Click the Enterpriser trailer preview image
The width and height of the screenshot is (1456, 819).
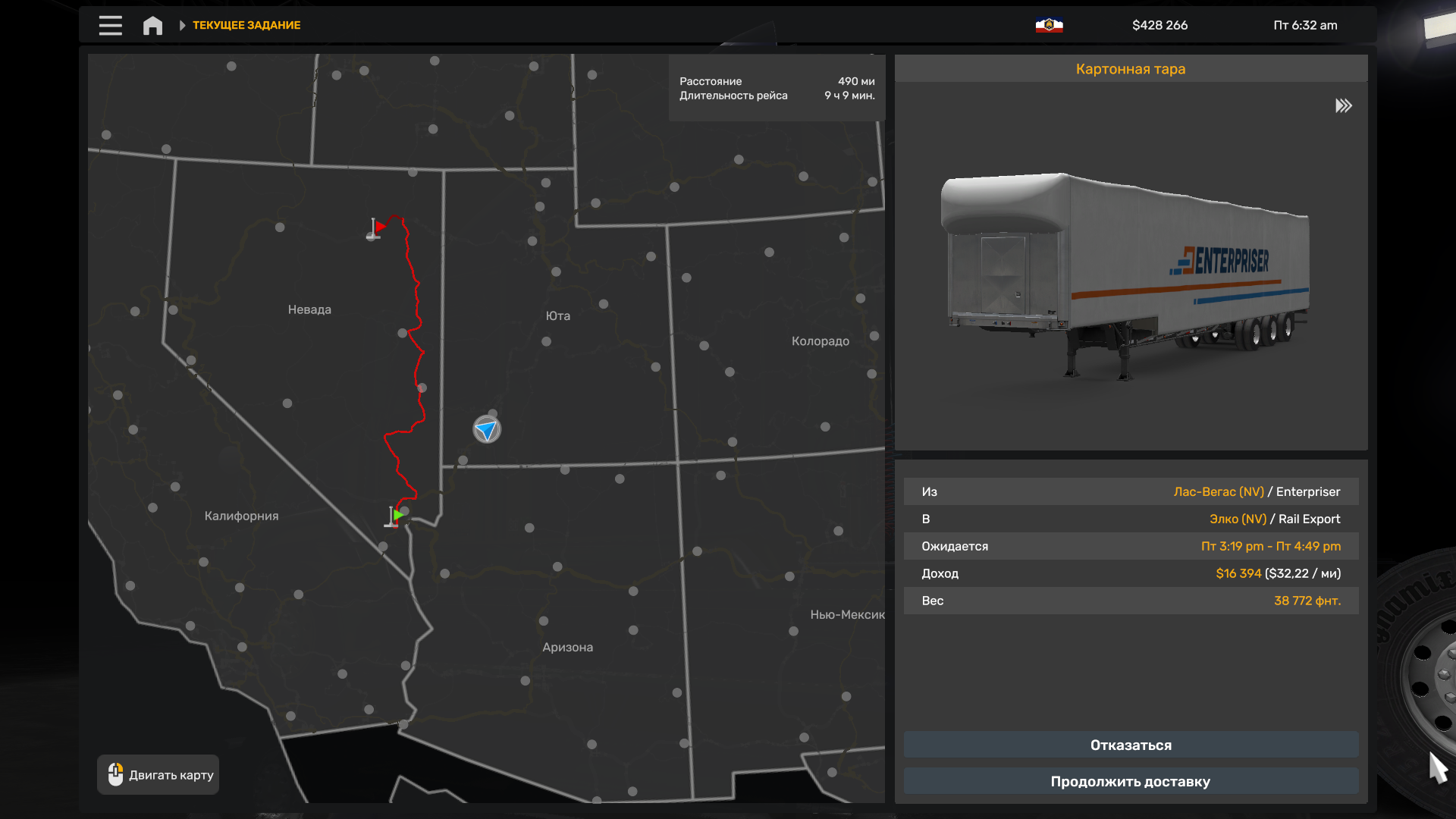pyautogui.click(x=1125, y=276)
